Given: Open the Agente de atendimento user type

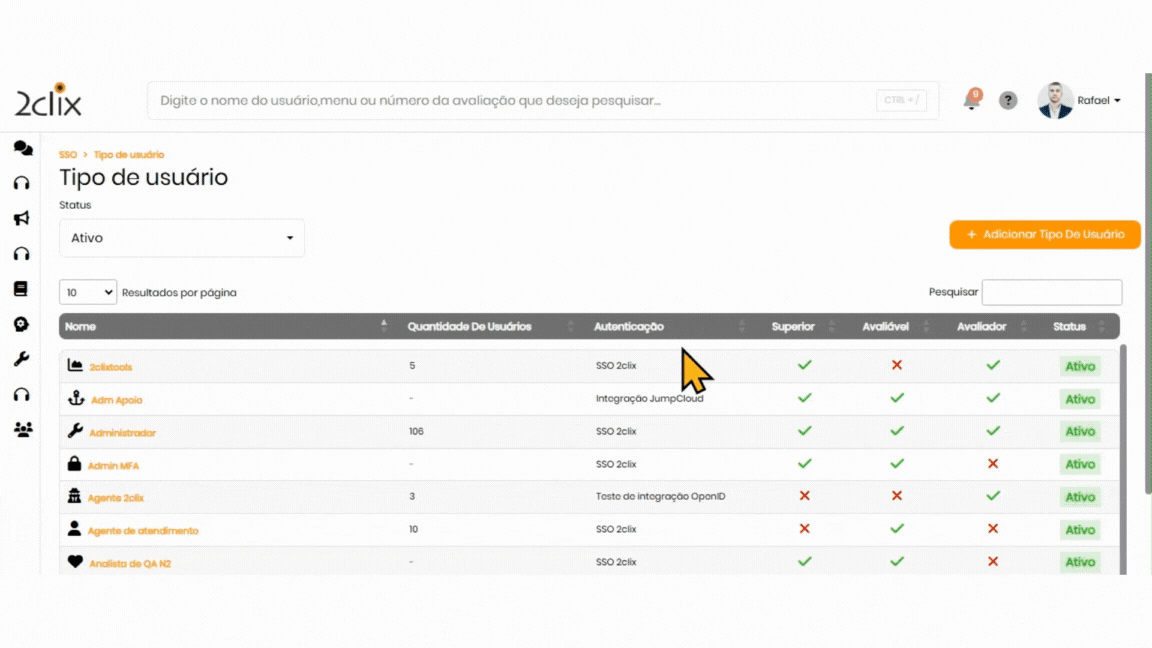Looking at the screenshot, I should 143,531.
